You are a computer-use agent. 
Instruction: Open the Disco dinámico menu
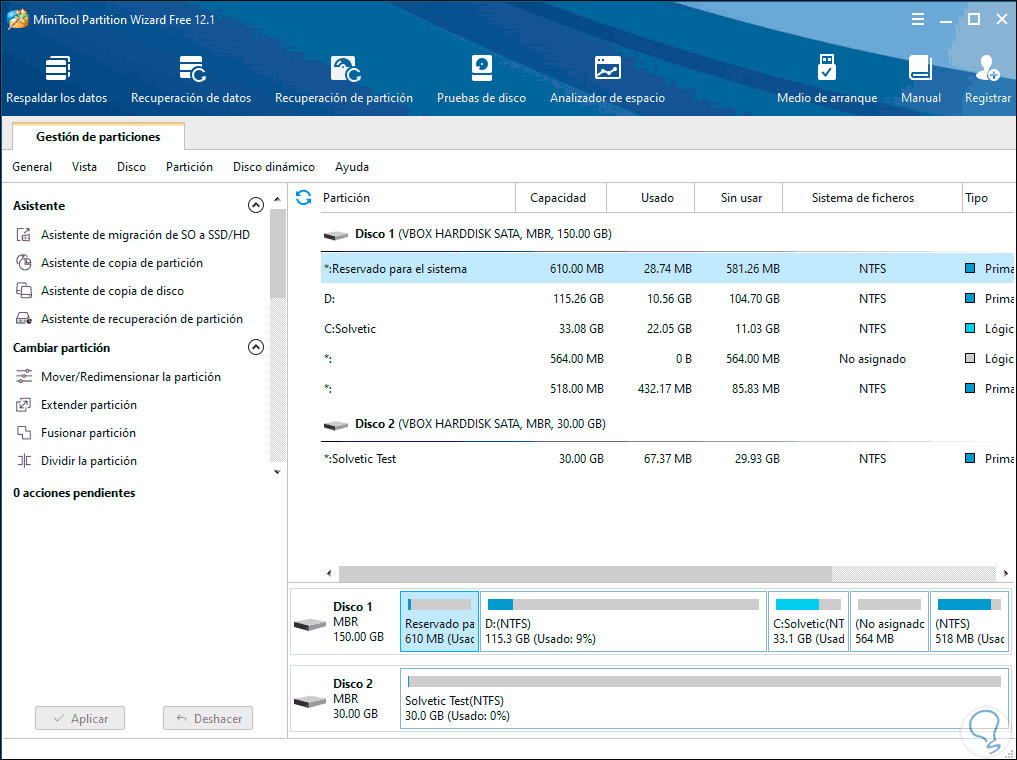(273, 167)
